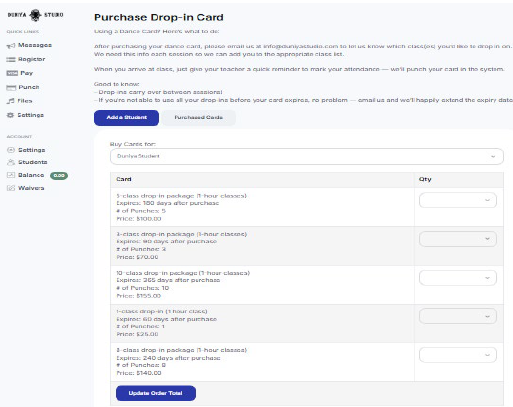
Task: Click the Add a Student button
Action: (126, 118)
